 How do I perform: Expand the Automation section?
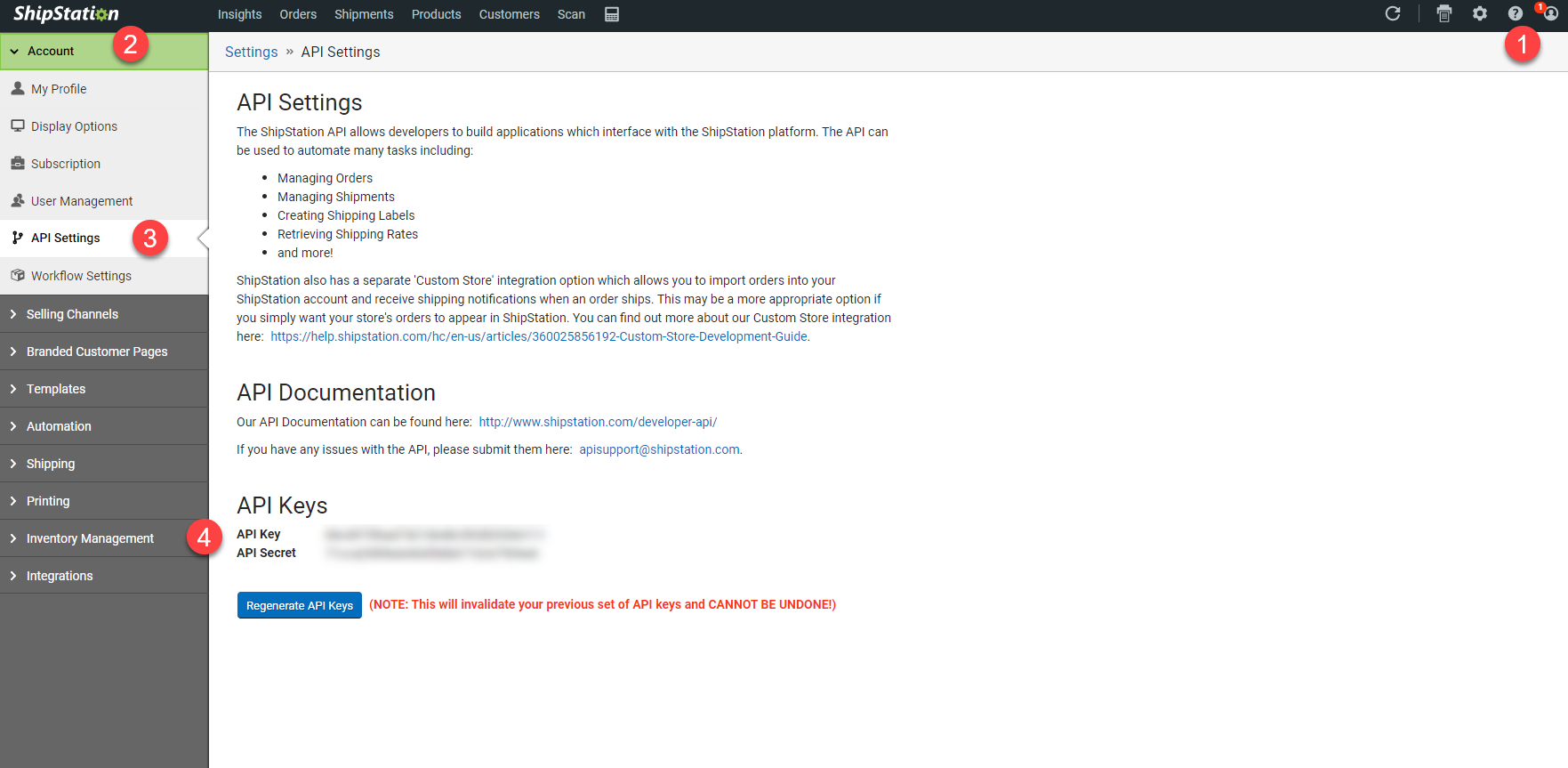[x=104, y=426]
